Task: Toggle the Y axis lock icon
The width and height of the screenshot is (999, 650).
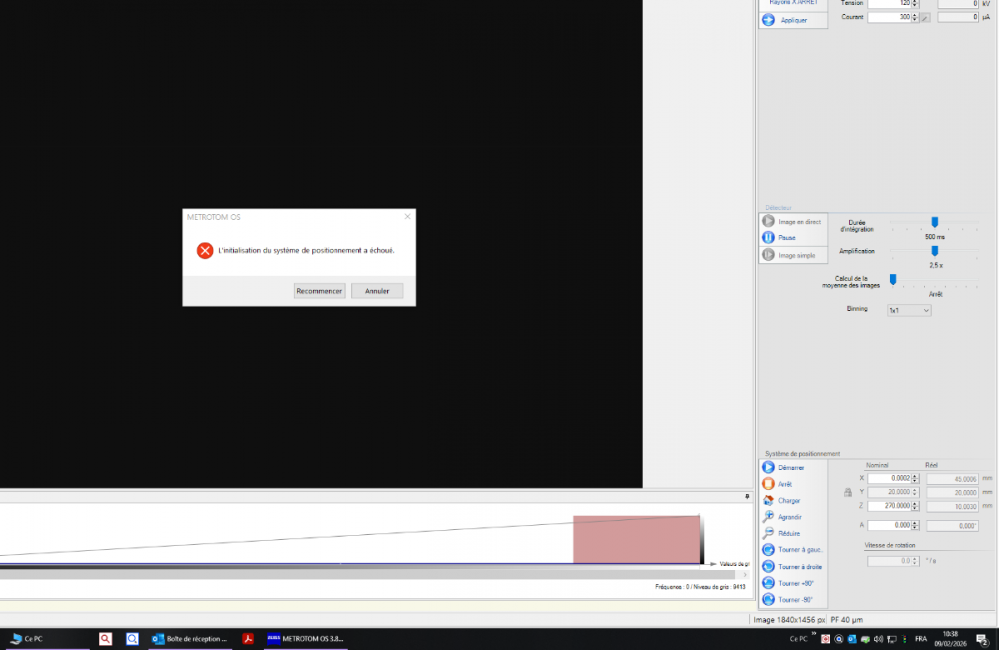Action: click(x=848, y=492)
